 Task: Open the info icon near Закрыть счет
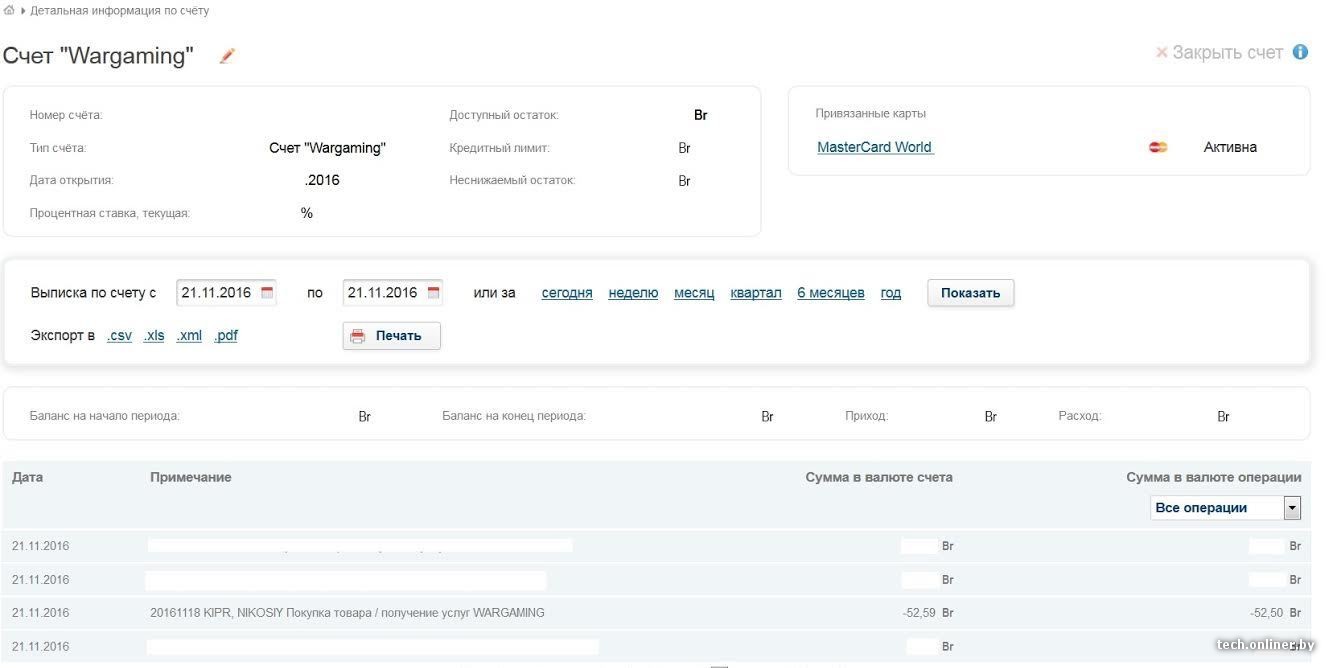(1300, 52)
